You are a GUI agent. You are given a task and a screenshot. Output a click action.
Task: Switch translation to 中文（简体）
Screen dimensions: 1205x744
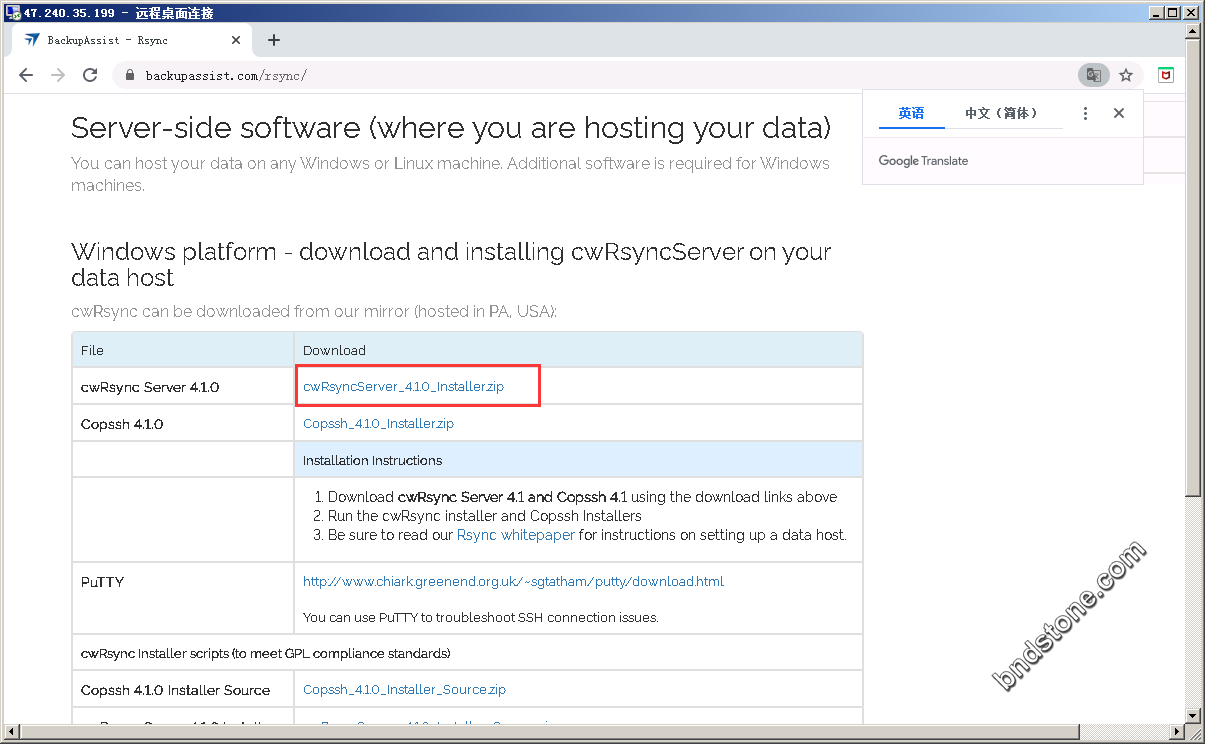[1002, 113]
